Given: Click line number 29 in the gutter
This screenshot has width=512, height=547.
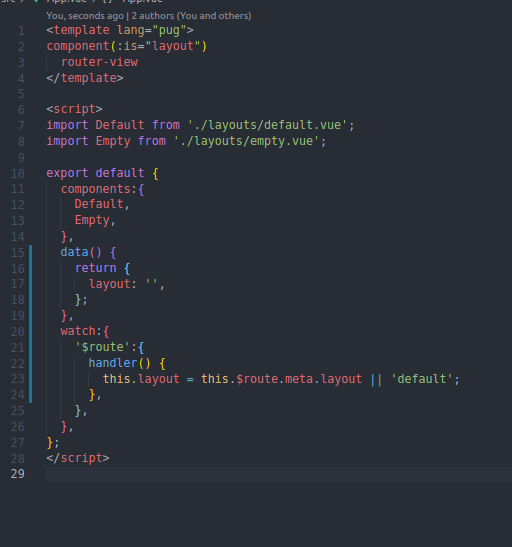Looking at the screenshot, I should 18,474.
